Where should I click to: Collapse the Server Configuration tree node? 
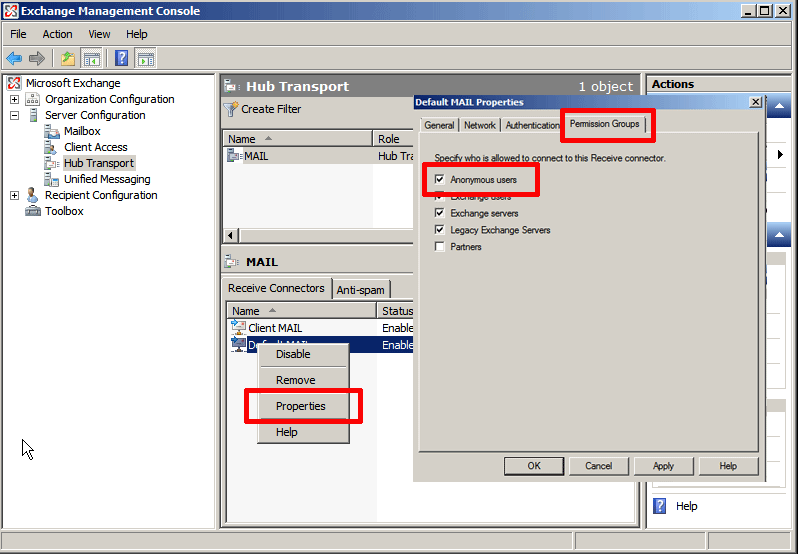pos(15,115)
